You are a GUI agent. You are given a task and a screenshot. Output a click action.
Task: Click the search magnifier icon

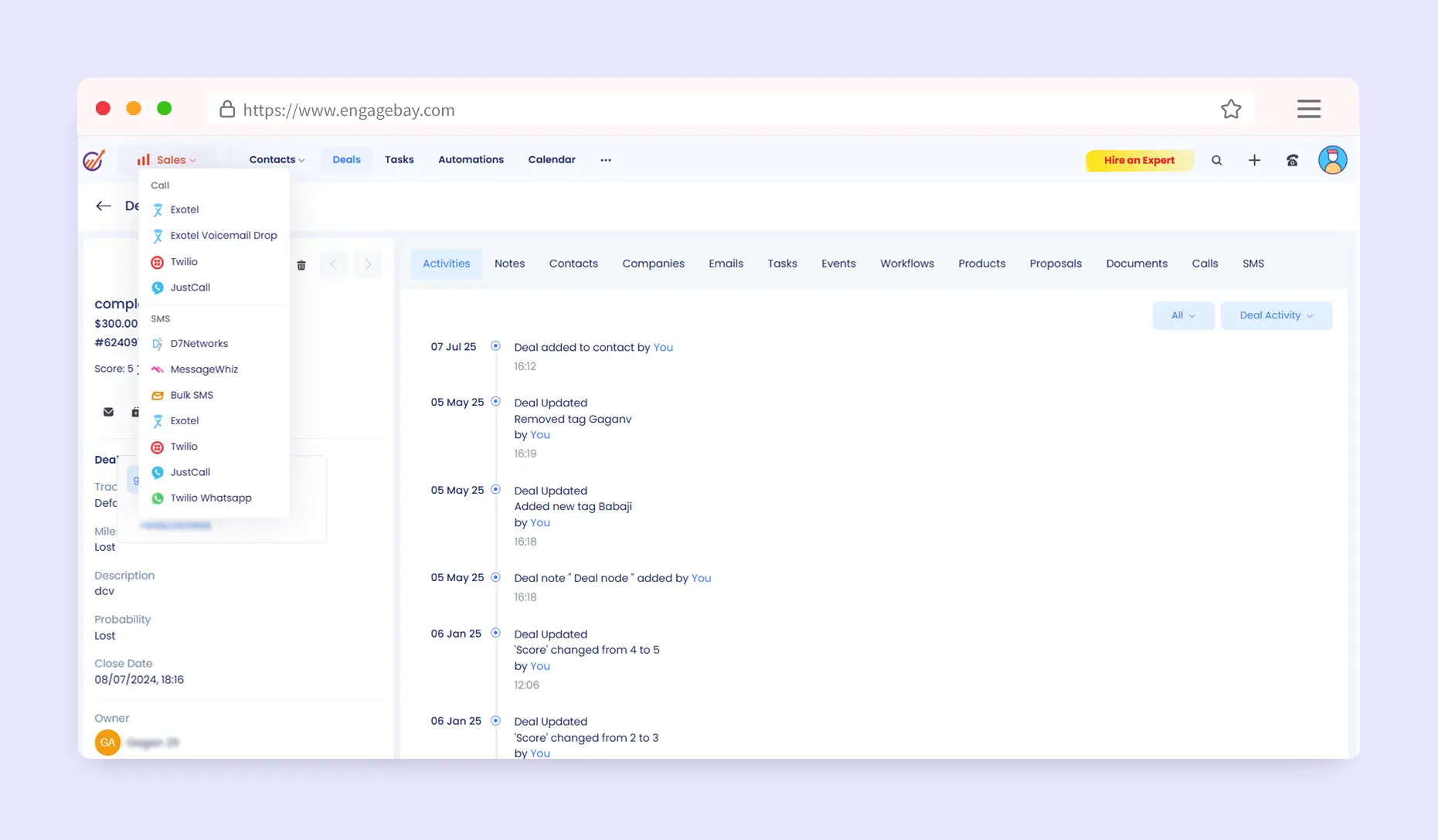click(x=1216, y=161)
